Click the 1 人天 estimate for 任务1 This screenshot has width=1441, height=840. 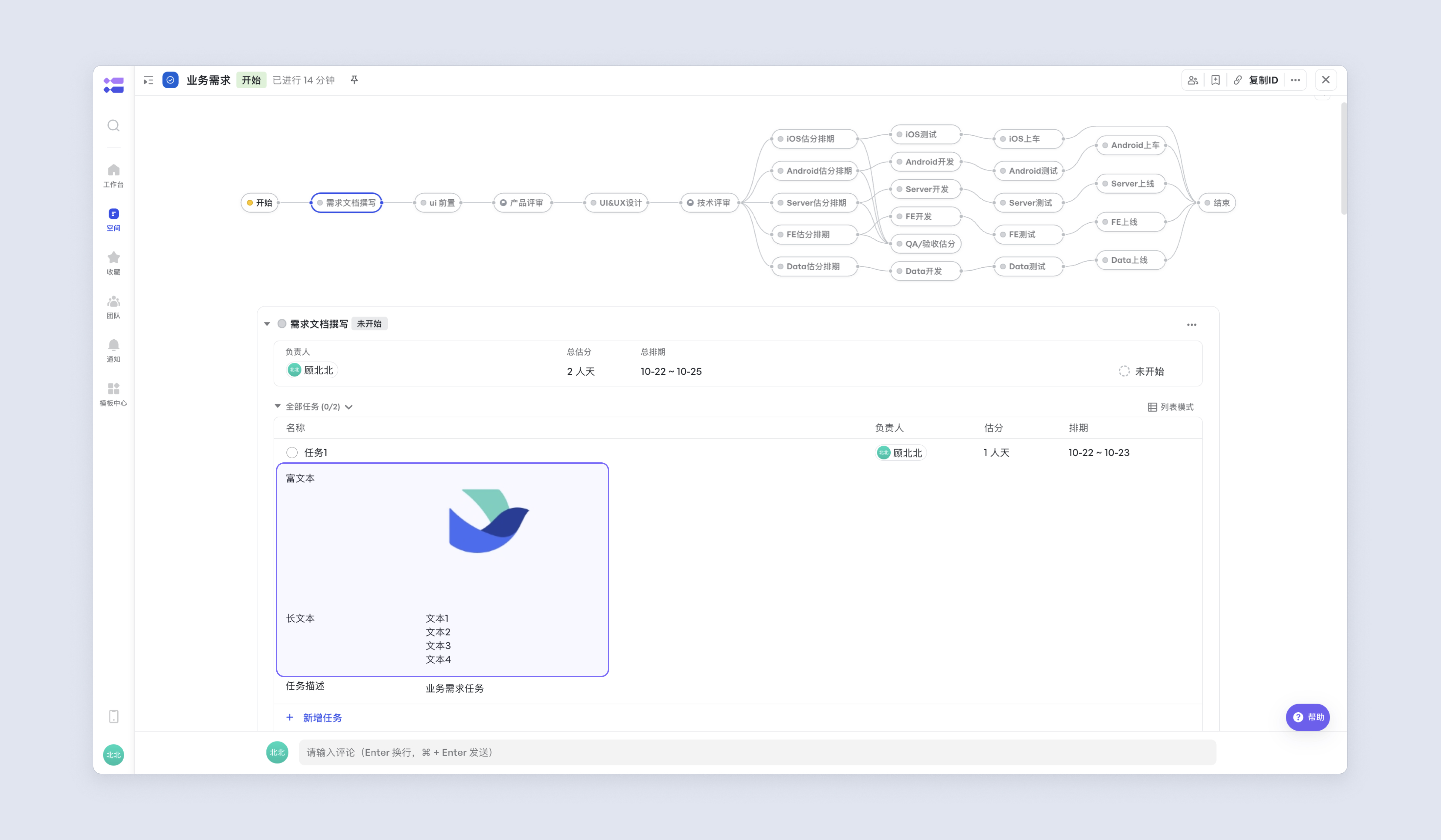click(x=996, y=453)
